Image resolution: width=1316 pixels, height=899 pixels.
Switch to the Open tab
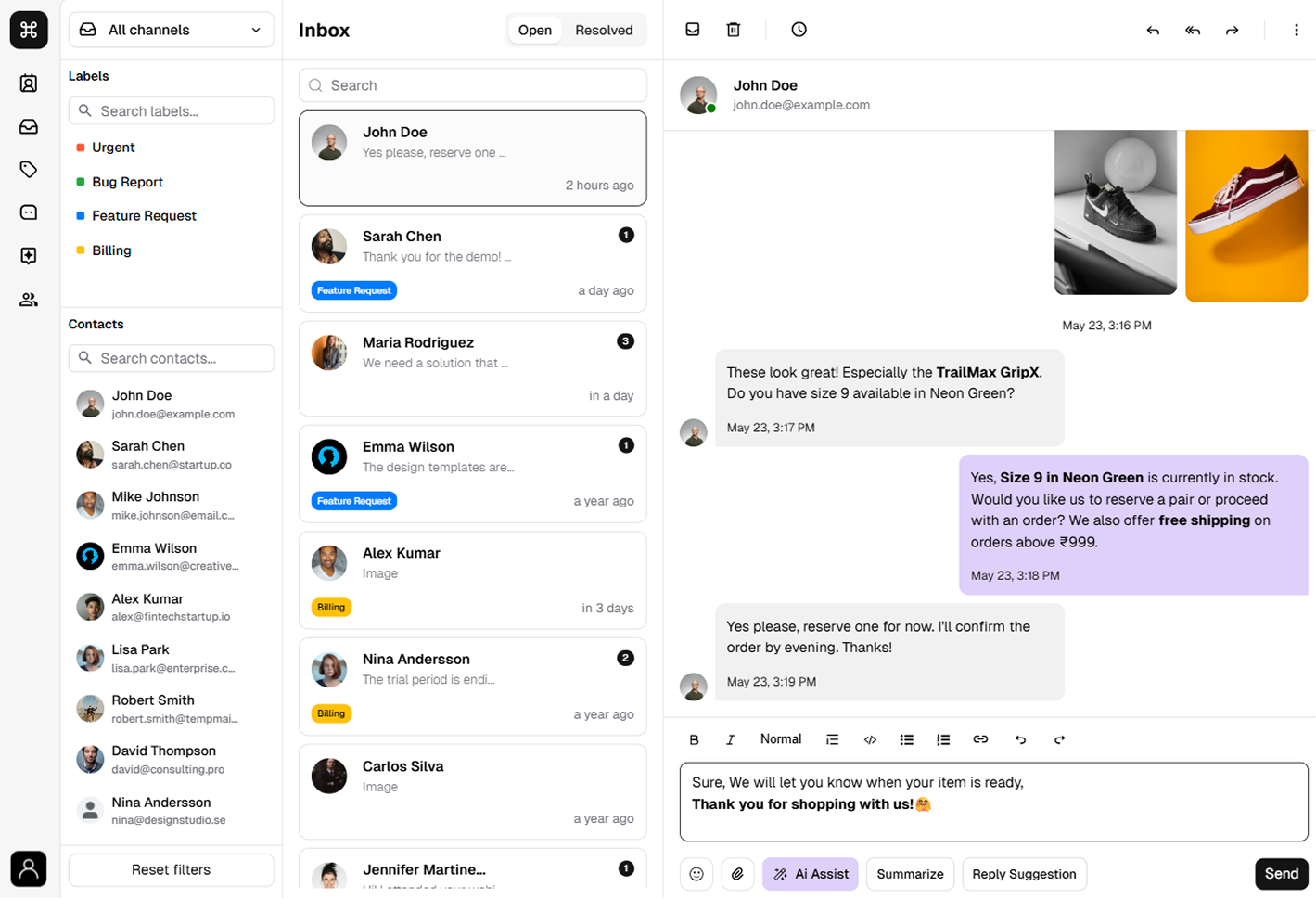coord(535,30)
